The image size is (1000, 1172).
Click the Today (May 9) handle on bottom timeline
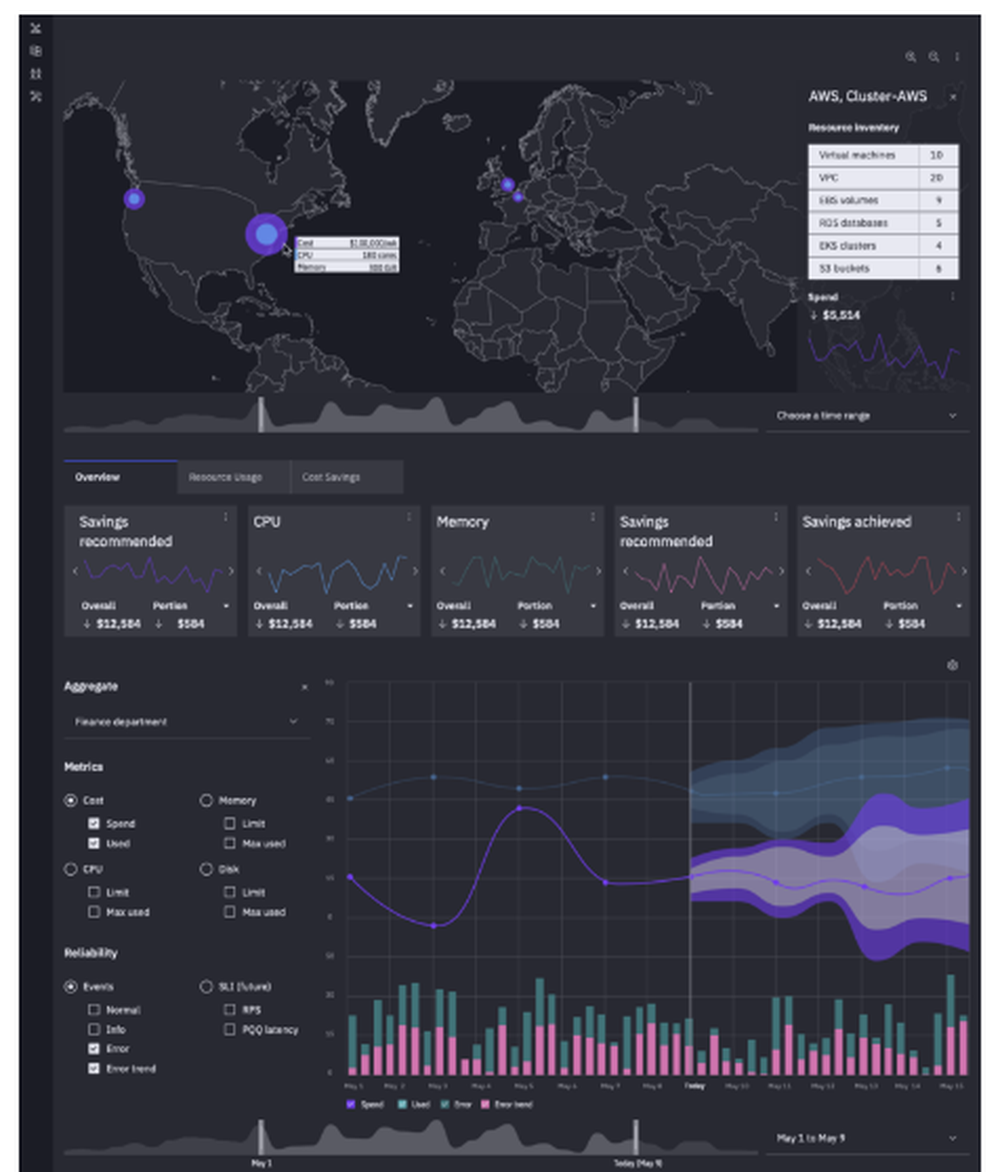(x=636, y=1137)
